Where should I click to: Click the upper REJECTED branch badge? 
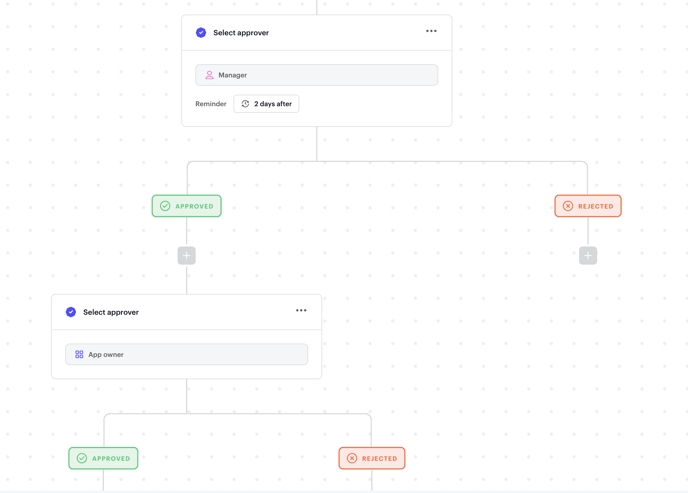pos(588,206)
